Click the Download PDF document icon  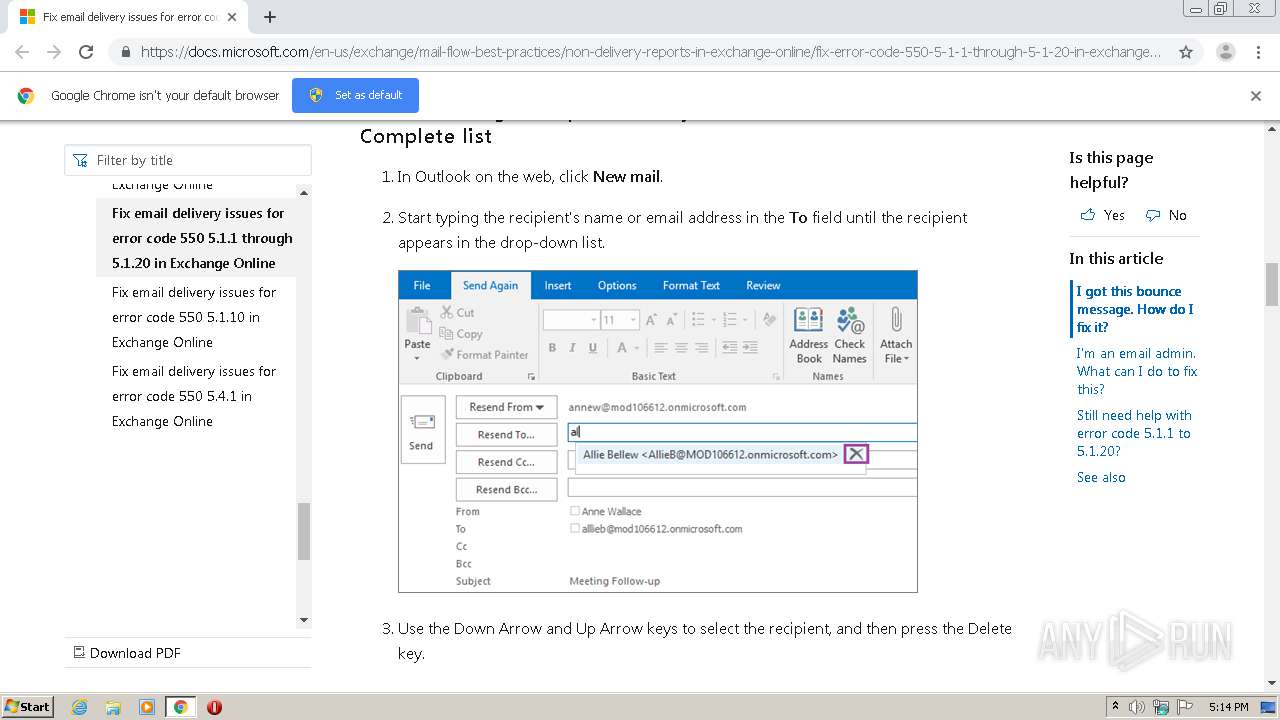point(79,652)
